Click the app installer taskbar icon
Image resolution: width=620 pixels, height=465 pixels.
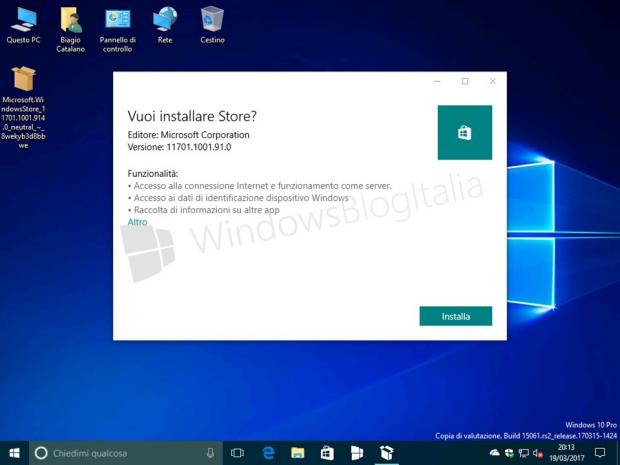pyautogui.click(x=386, y=453)
